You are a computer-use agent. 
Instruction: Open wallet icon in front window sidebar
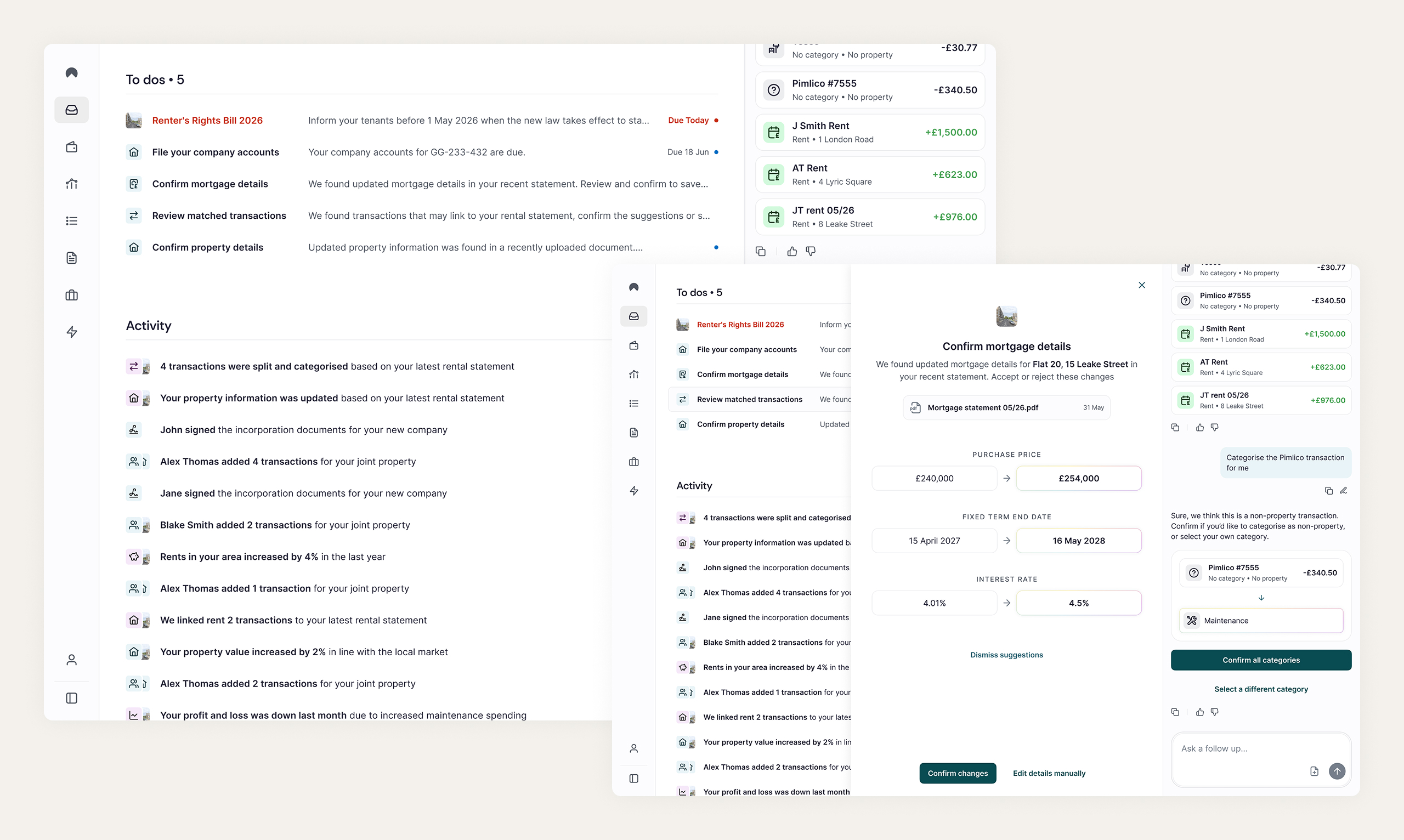633,345
